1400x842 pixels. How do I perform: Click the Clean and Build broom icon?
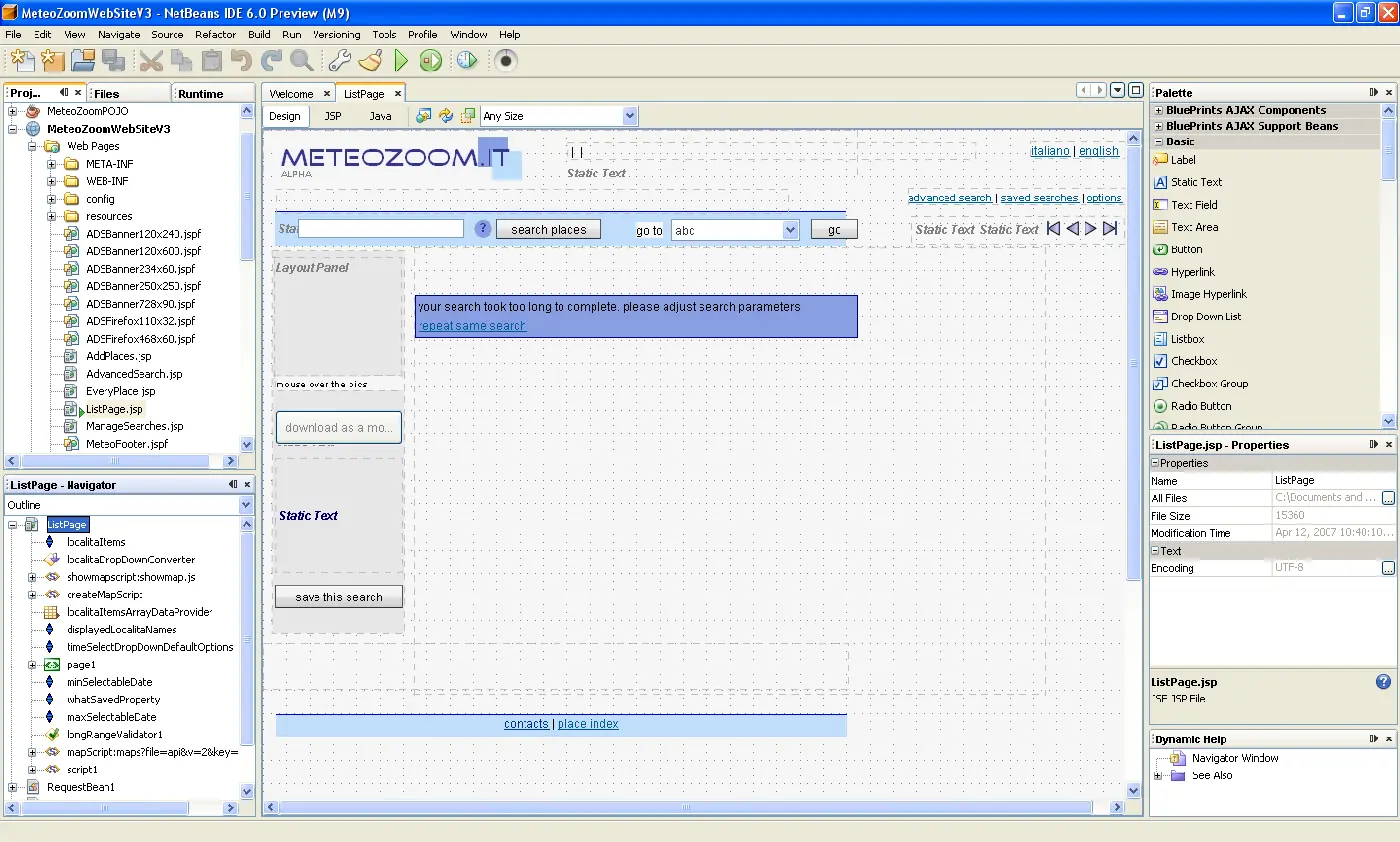click(x=370, y=61)
